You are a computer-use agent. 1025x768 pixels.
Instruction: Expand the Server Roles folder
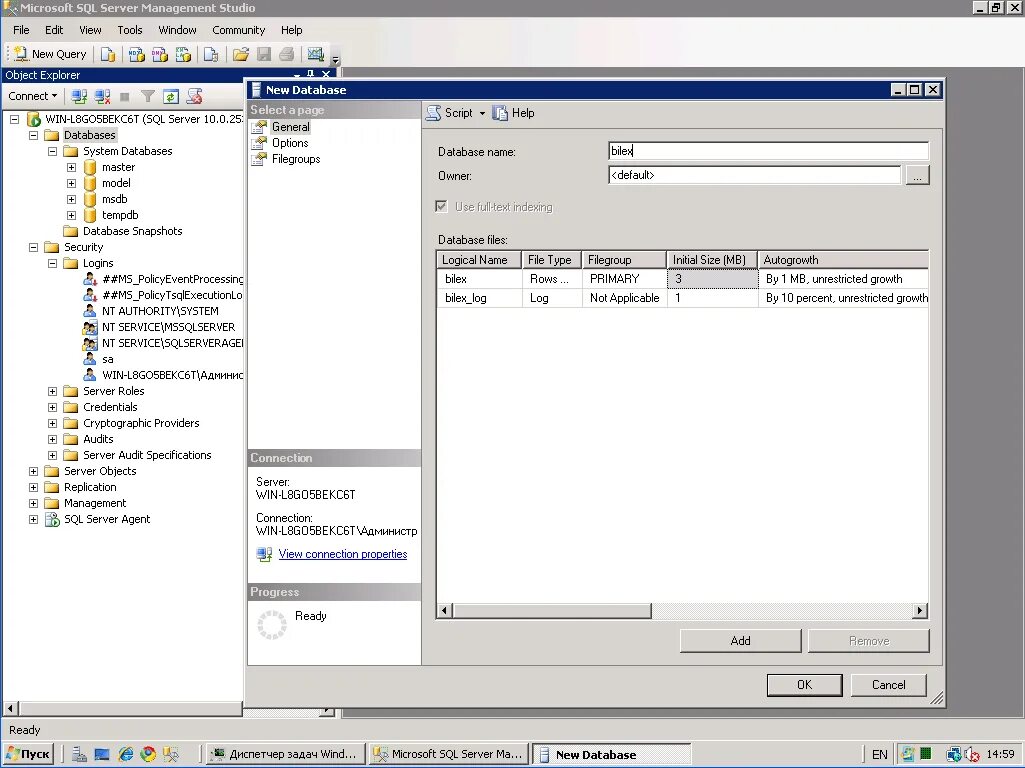tap(52, 392)
